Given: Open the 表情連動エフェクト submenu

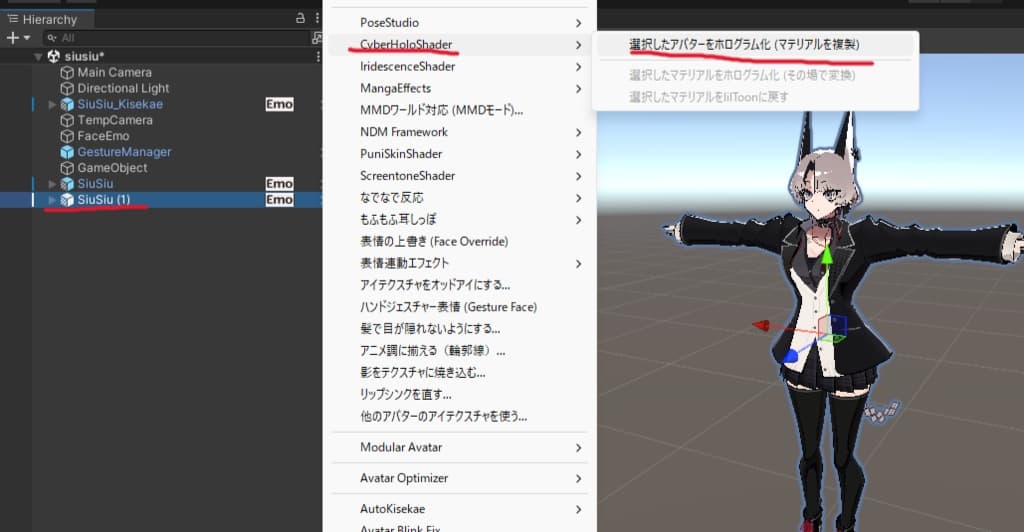Looking at the screenshot, I should (460, 263).
